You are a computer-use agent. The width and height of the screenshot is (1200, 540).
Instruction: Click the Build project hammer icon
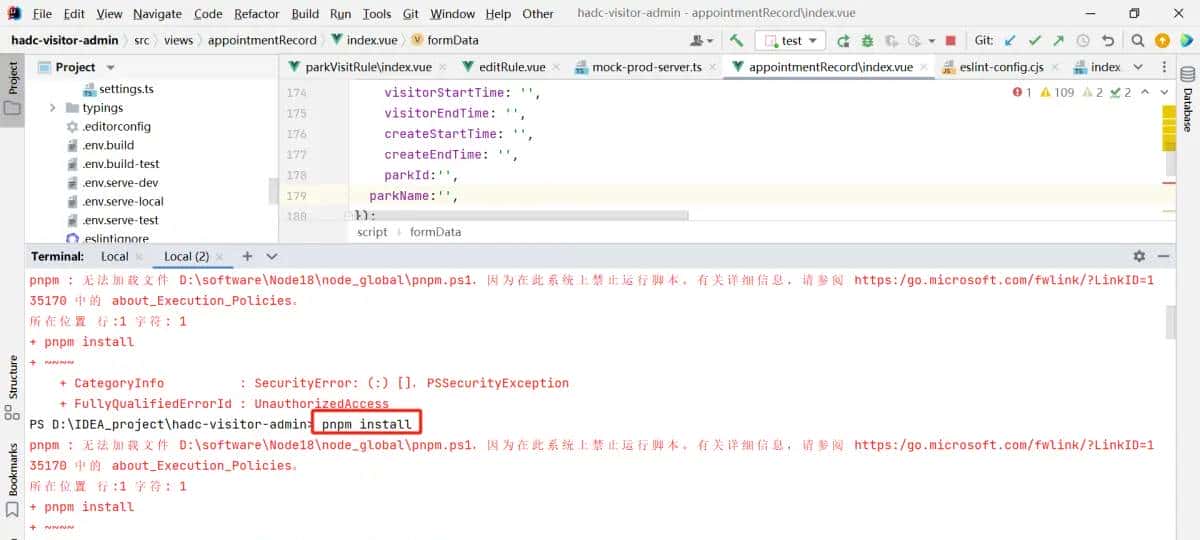(736, 40)
